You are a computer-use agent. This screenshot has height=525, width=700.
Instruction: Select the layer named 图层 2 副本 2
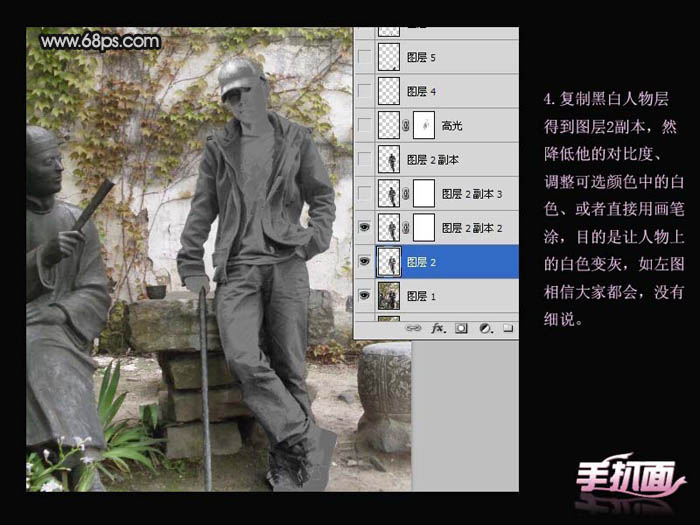[471, 228]
